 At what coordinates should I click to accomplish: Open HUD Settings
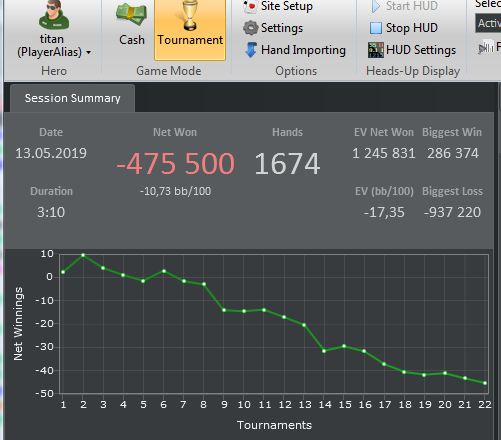412,50
